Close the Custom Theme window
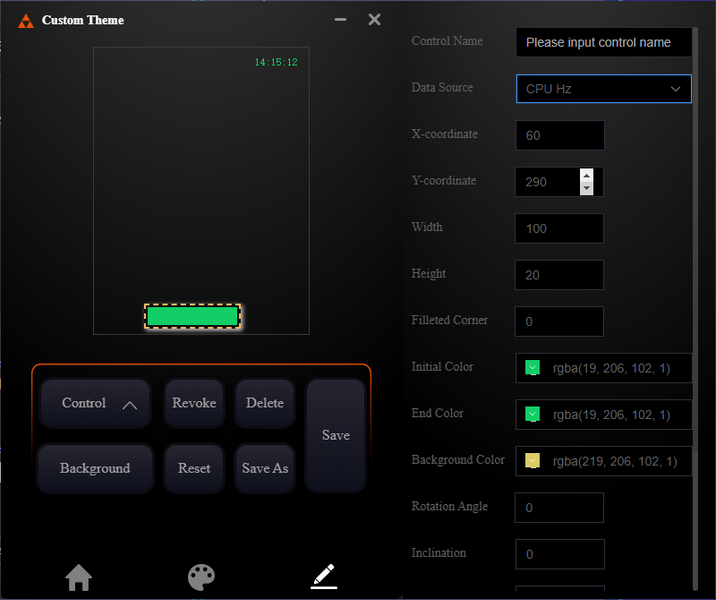Viewport: 716px width, 600px height. (374, 20)
